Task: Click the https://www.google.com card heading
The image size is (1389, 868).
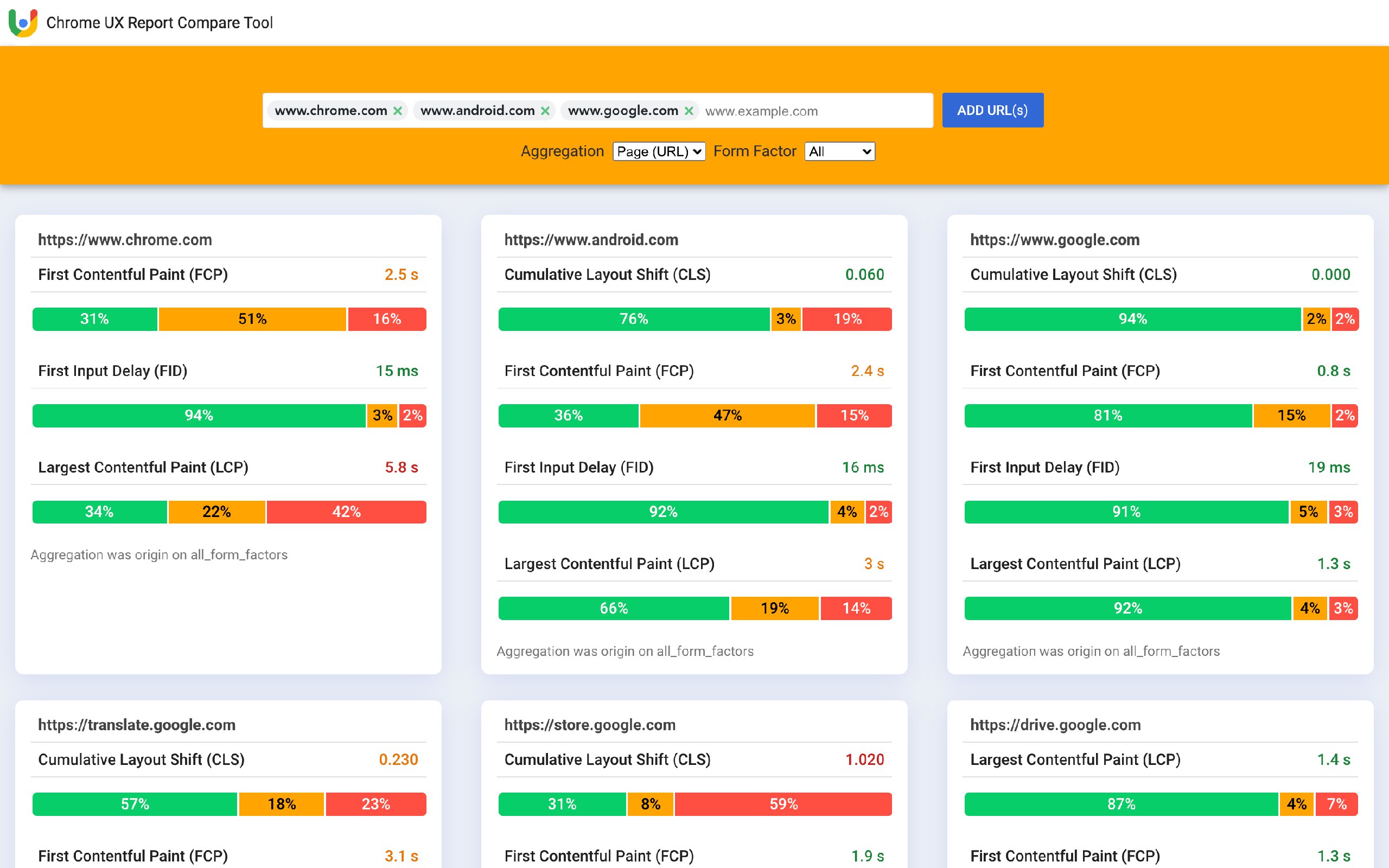Action: (1055, 240)
